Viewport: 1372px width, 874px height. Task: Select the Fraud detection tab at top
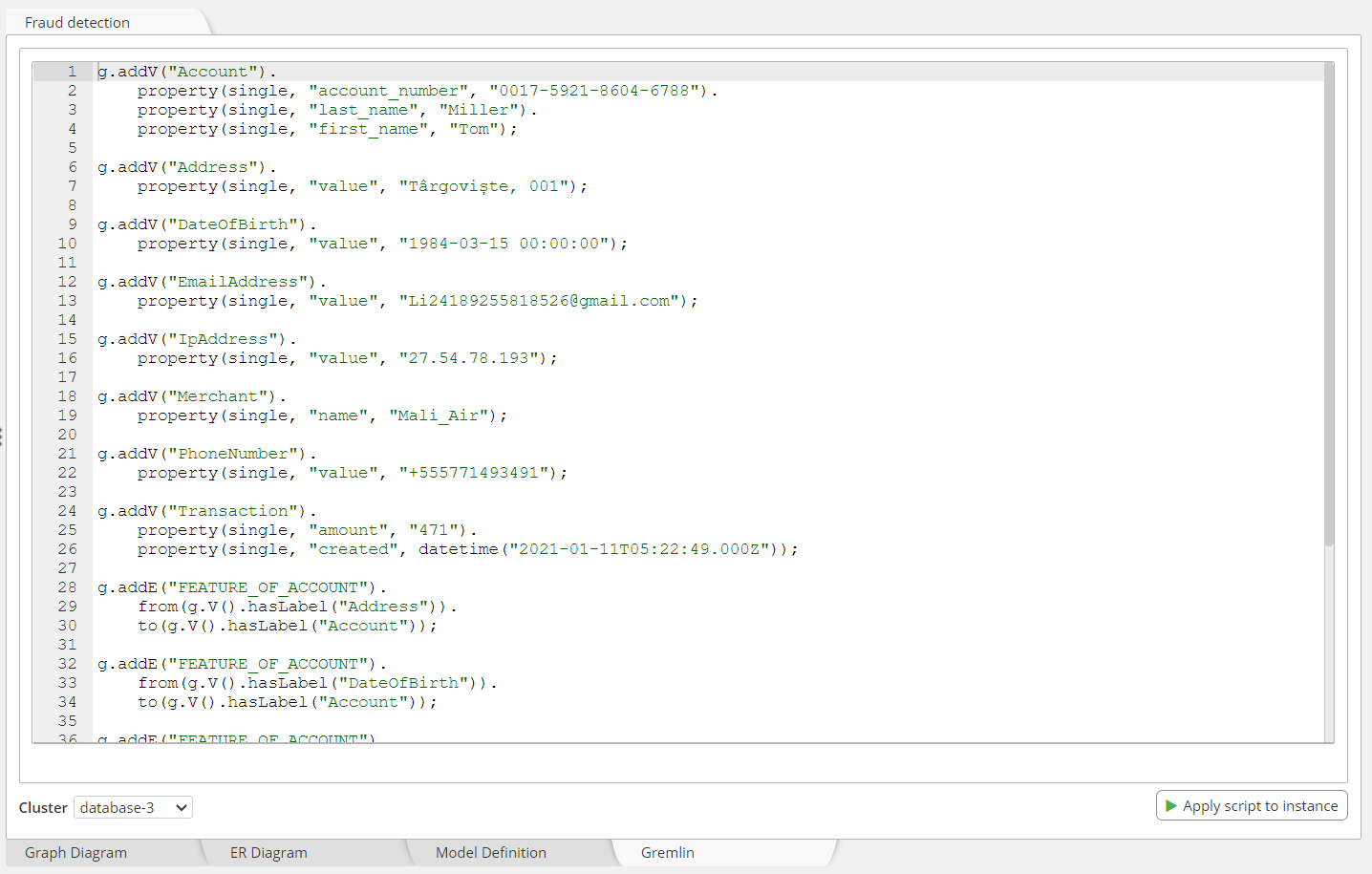(77, 22)
